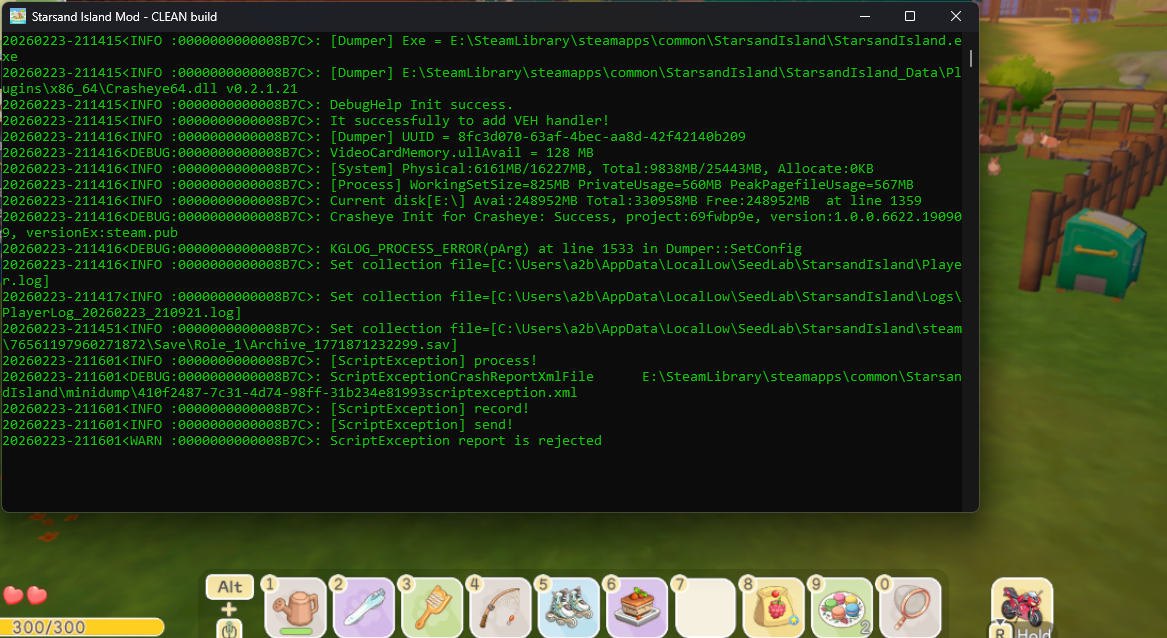Click the 'KGLOG_PROCESS_ERROR(pArg)' log line
The width and height of the screenshot is (1167, 638).
pos(402,249)
